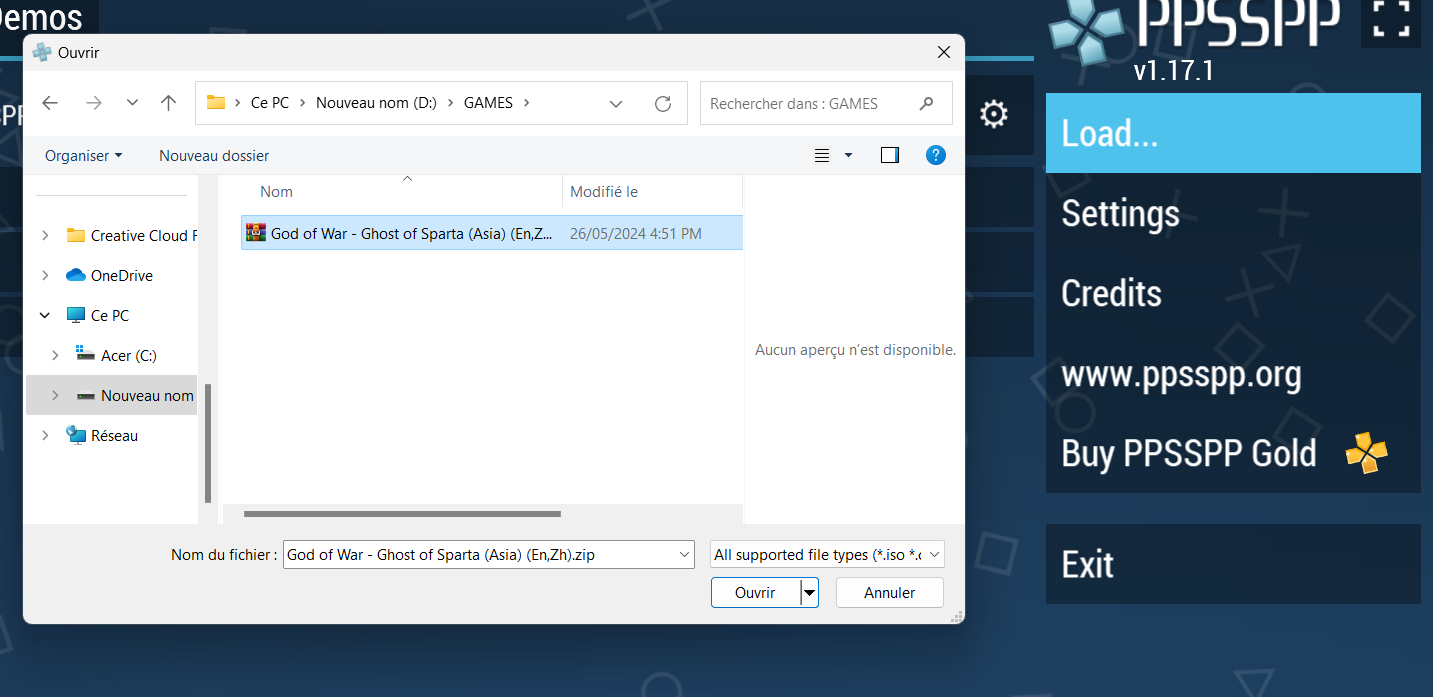Refresh the GAMES folder listing
The width and height of the screenshot is (1433, 697).
point(662,103)
